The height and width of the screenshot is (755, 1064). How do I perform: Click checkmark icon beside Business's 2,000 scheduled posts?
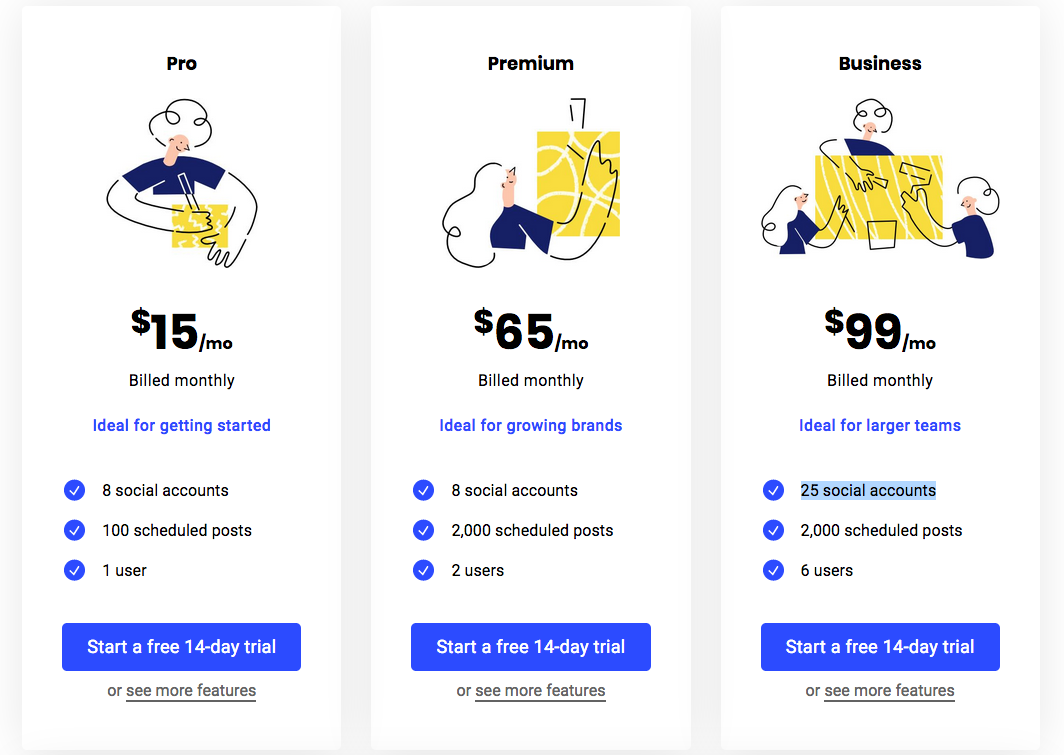tap(773, 530)
